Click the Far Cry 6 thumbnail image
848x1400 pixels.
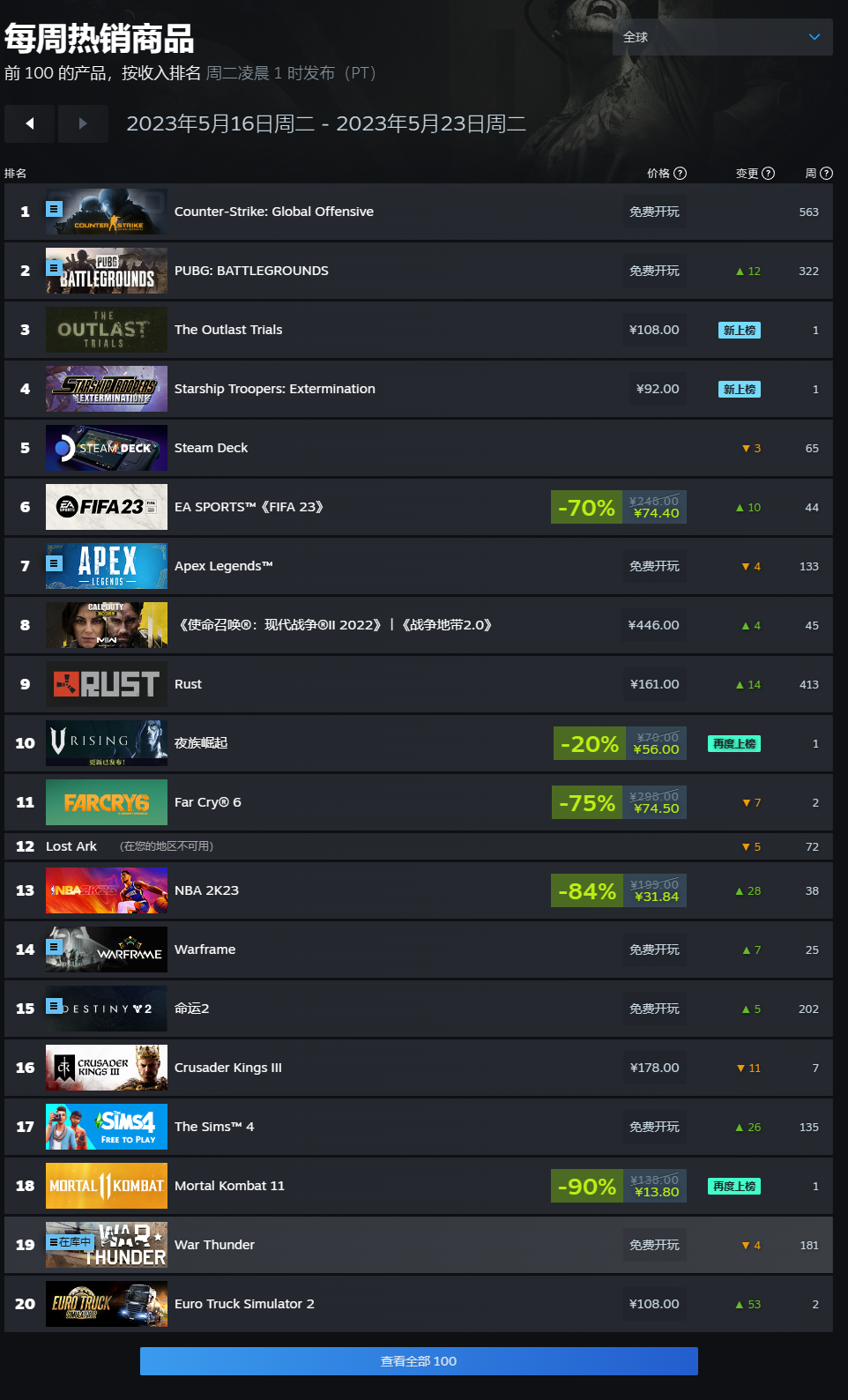click(107, 802)
